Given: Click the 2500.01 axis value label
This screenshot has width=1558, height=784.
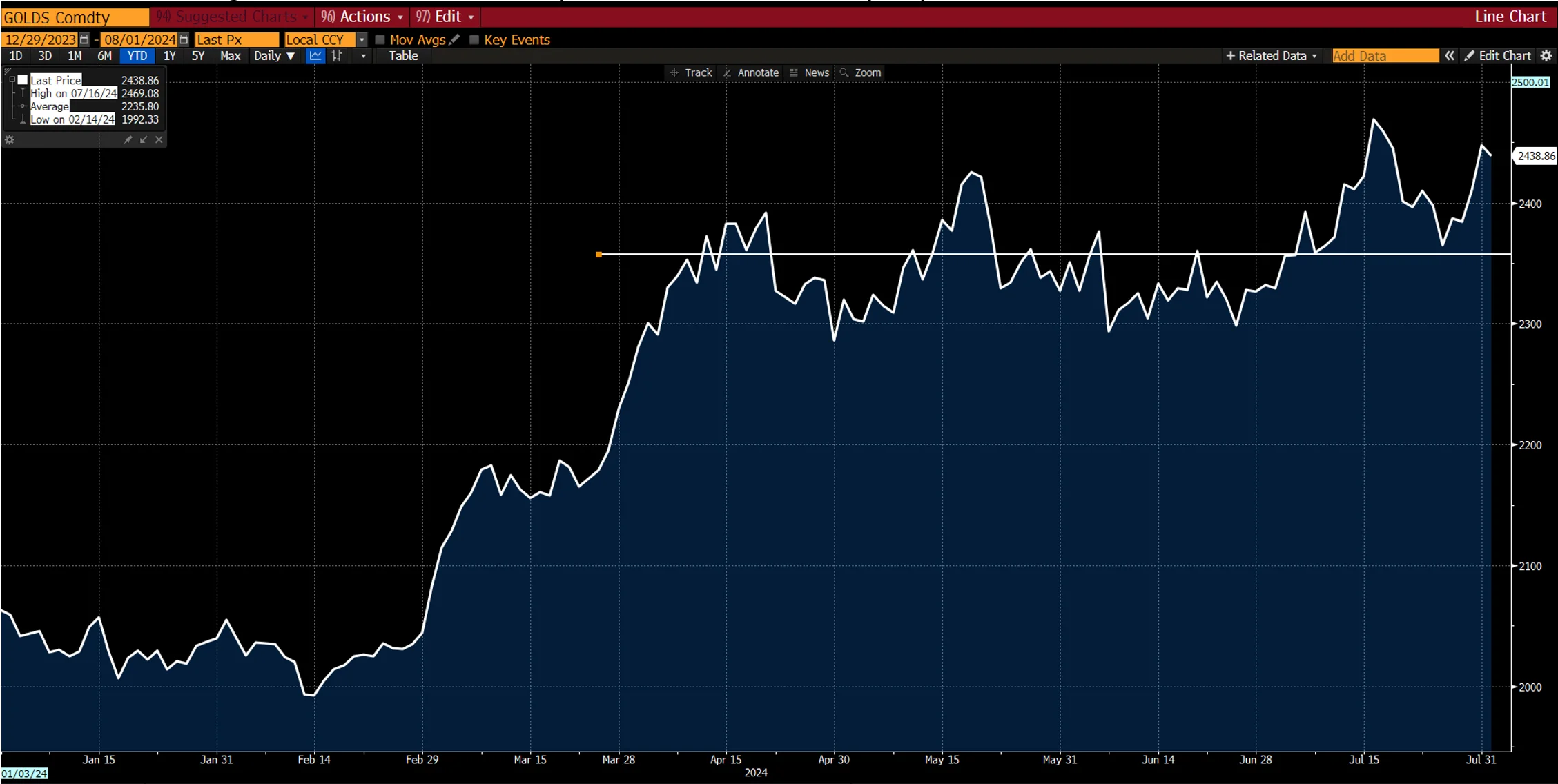Looking at the screenshot, I should 1530,82.
